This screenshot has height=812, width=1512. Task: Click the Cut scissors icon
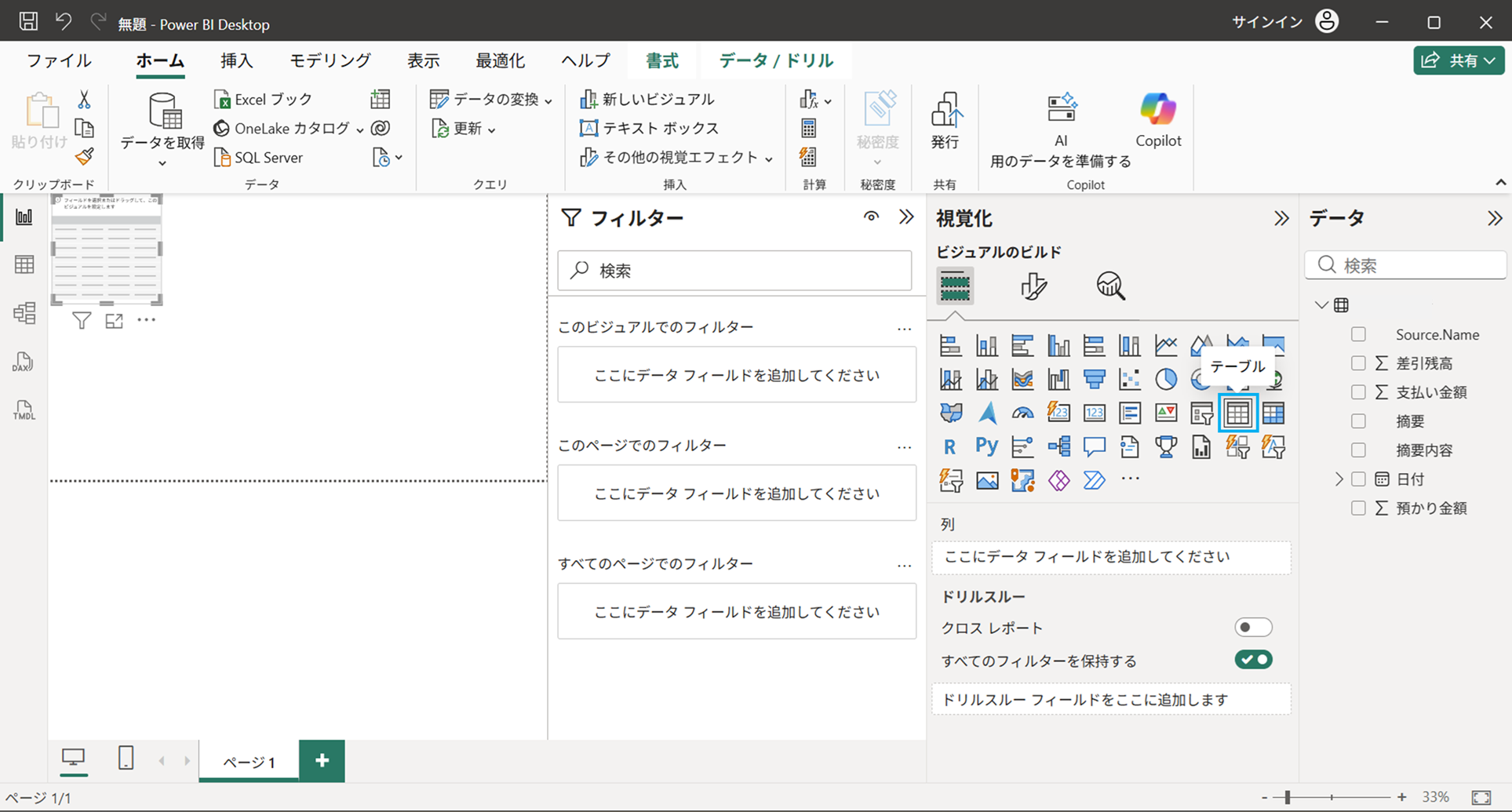tap(84, 100)
